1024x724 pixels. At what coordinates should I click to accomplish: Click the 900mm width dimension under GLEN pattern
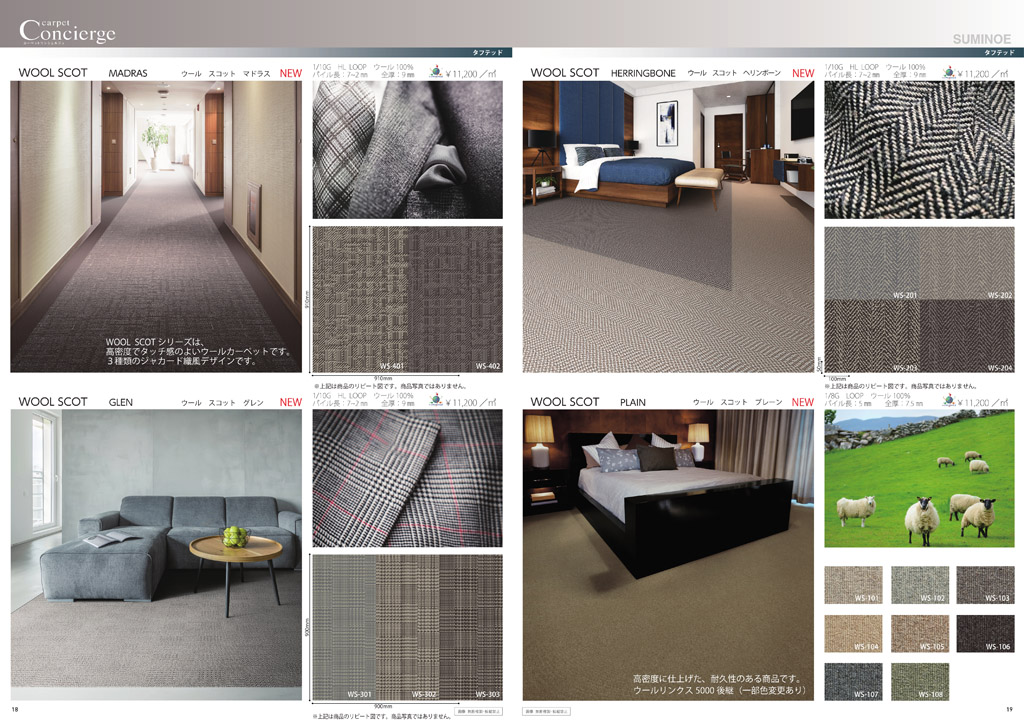(383, 706)
